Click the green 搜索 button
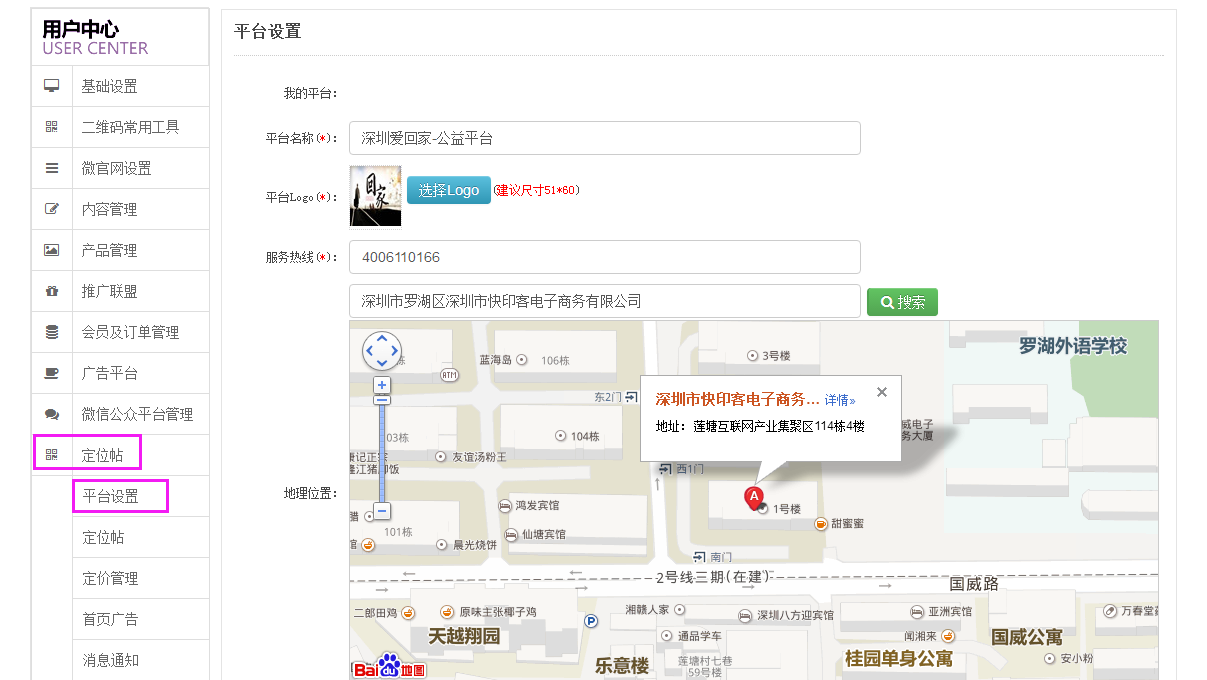This screenshot has height=680, width=1207. pos(902,302)
